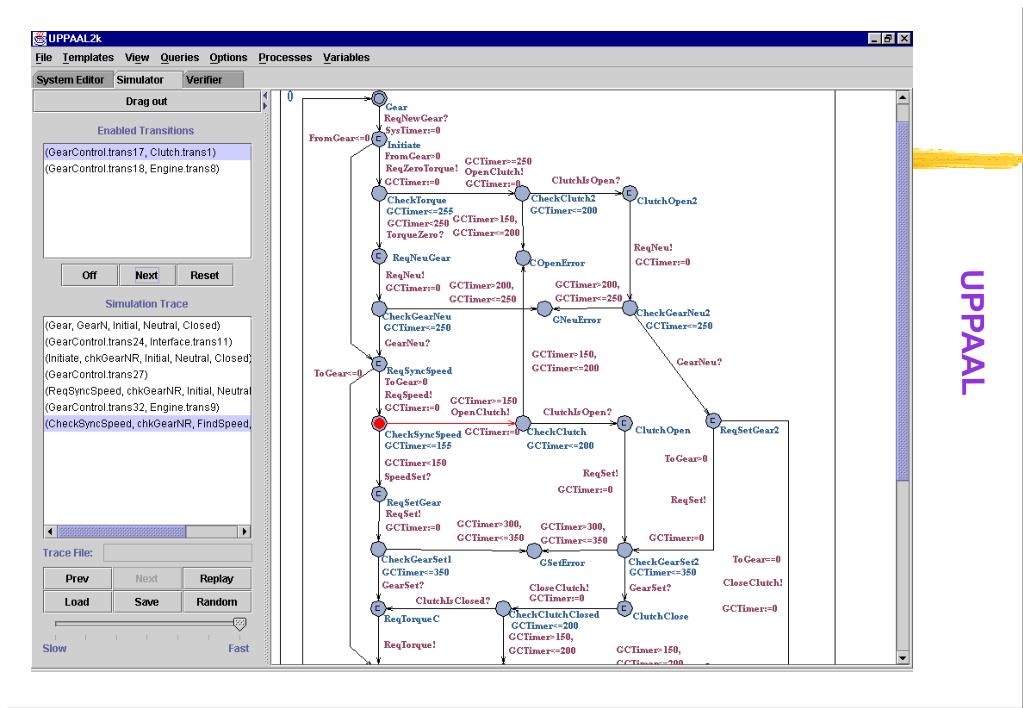Switch to the Verifier tab
Viewport: 1023px width, 708px height.
click(x=211, y=80)
